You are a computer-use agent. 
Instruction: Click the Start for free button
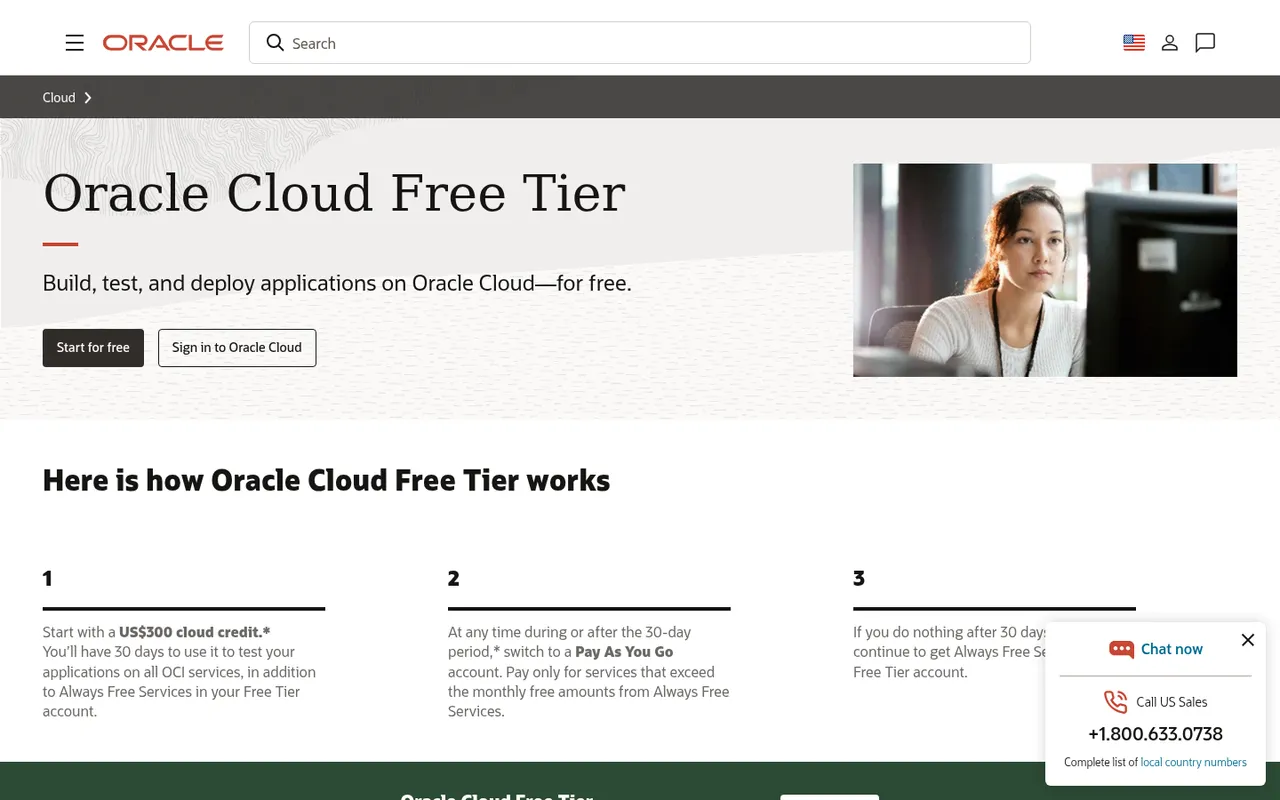[x=93, y=348]
